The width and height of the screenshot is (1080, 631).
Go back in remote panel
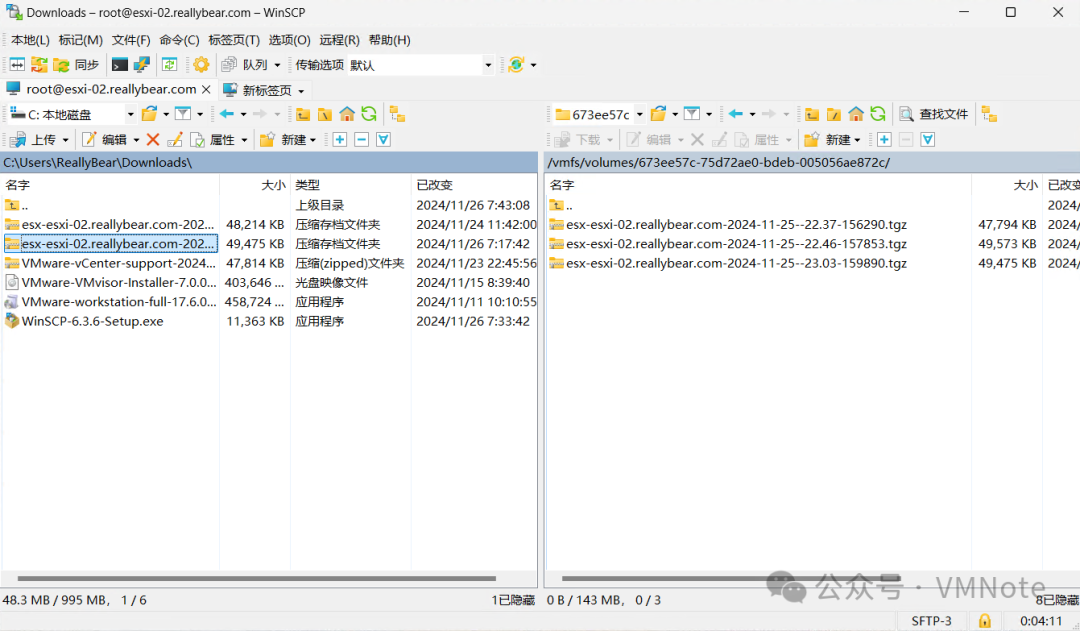point(736,114)
